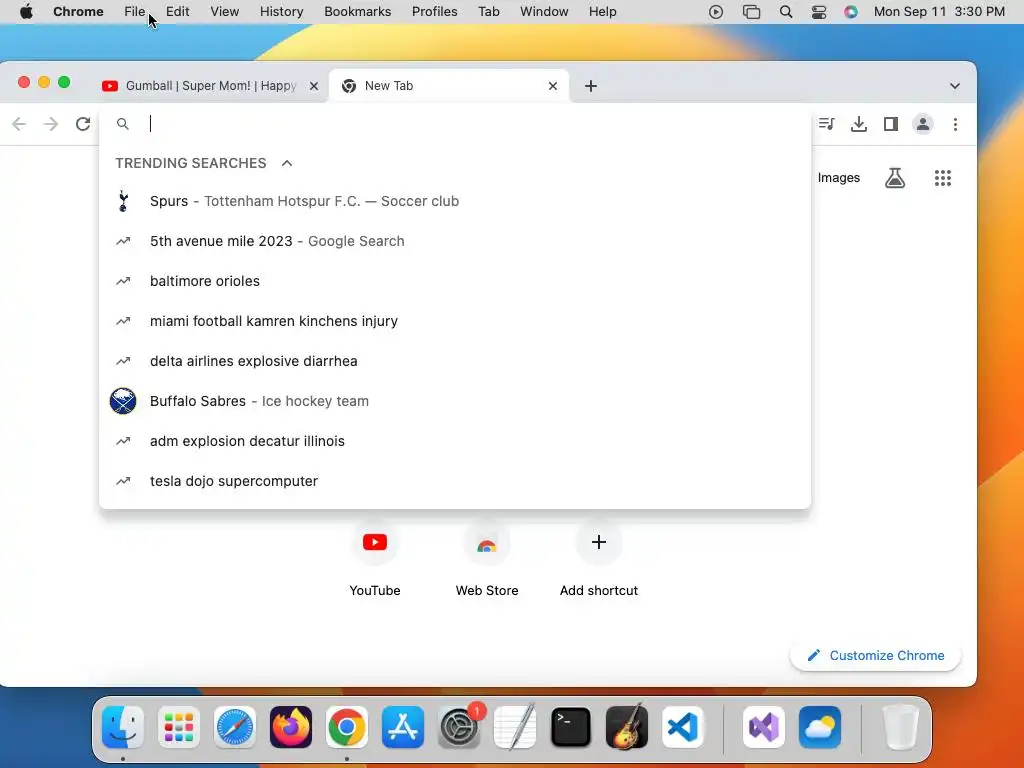Click the Chrome icon in the Dock
Image resolution: width=1024 pixels, height=768 pixels.
pyautogui.click(x=347, y=727)
